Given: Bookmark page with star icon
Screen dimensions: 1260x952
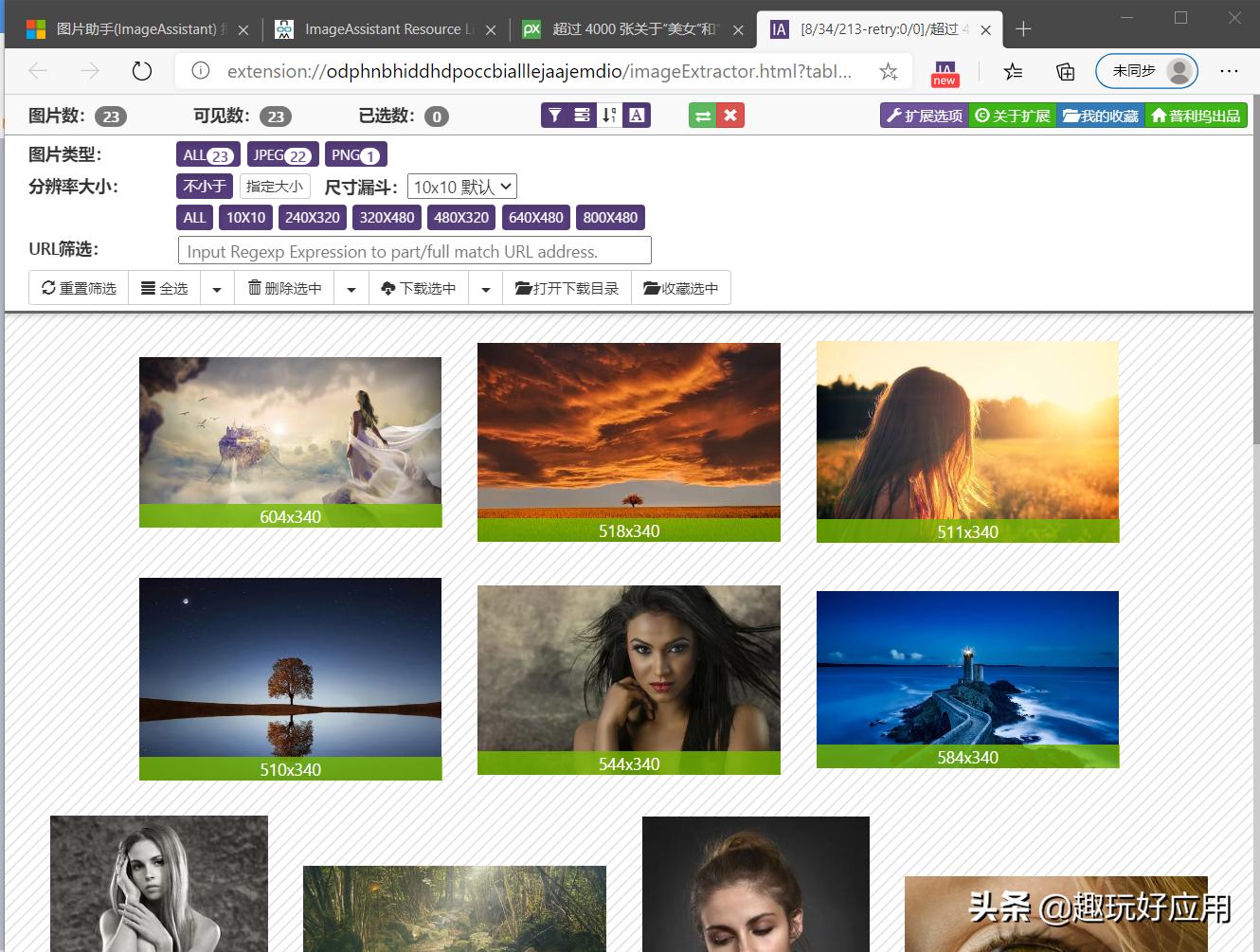Looking at the screenshot, I should point(888,71).
